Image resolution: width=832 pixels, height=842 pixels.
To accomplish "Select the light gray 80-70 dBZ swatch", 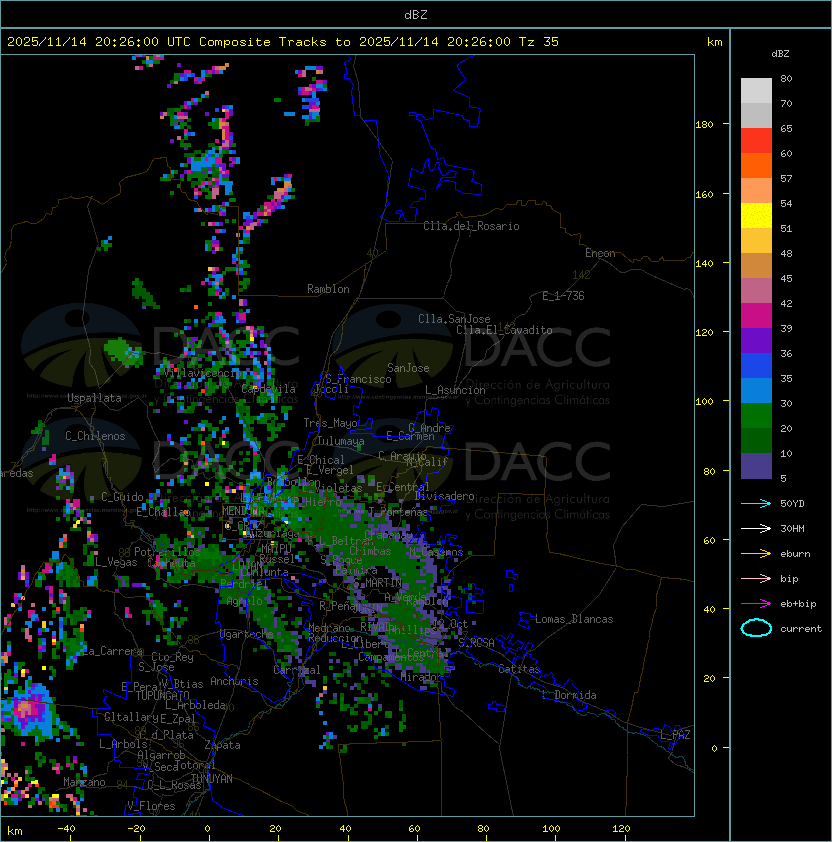I will [x=756, y=90].
